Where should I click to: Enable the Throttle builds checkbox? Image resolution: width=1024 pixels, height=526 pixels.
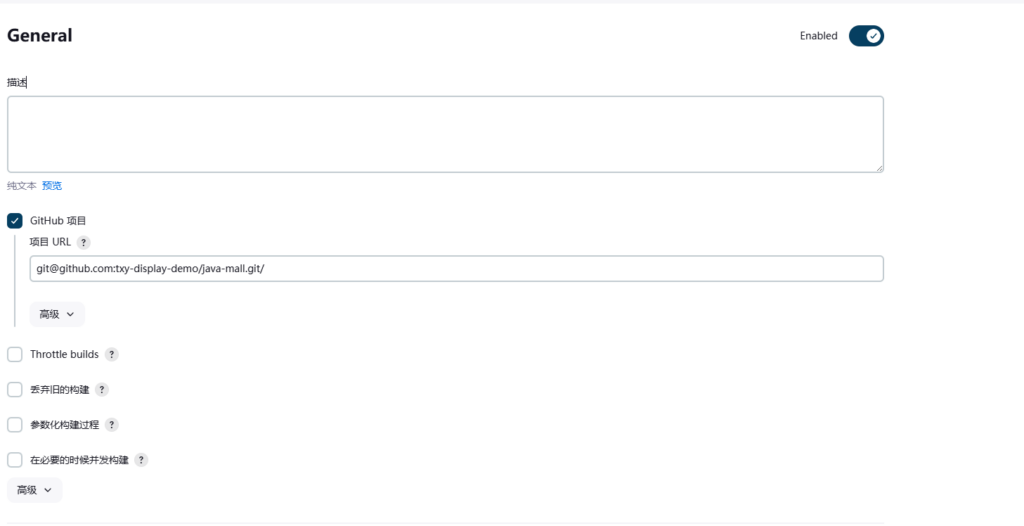point(15,355)
